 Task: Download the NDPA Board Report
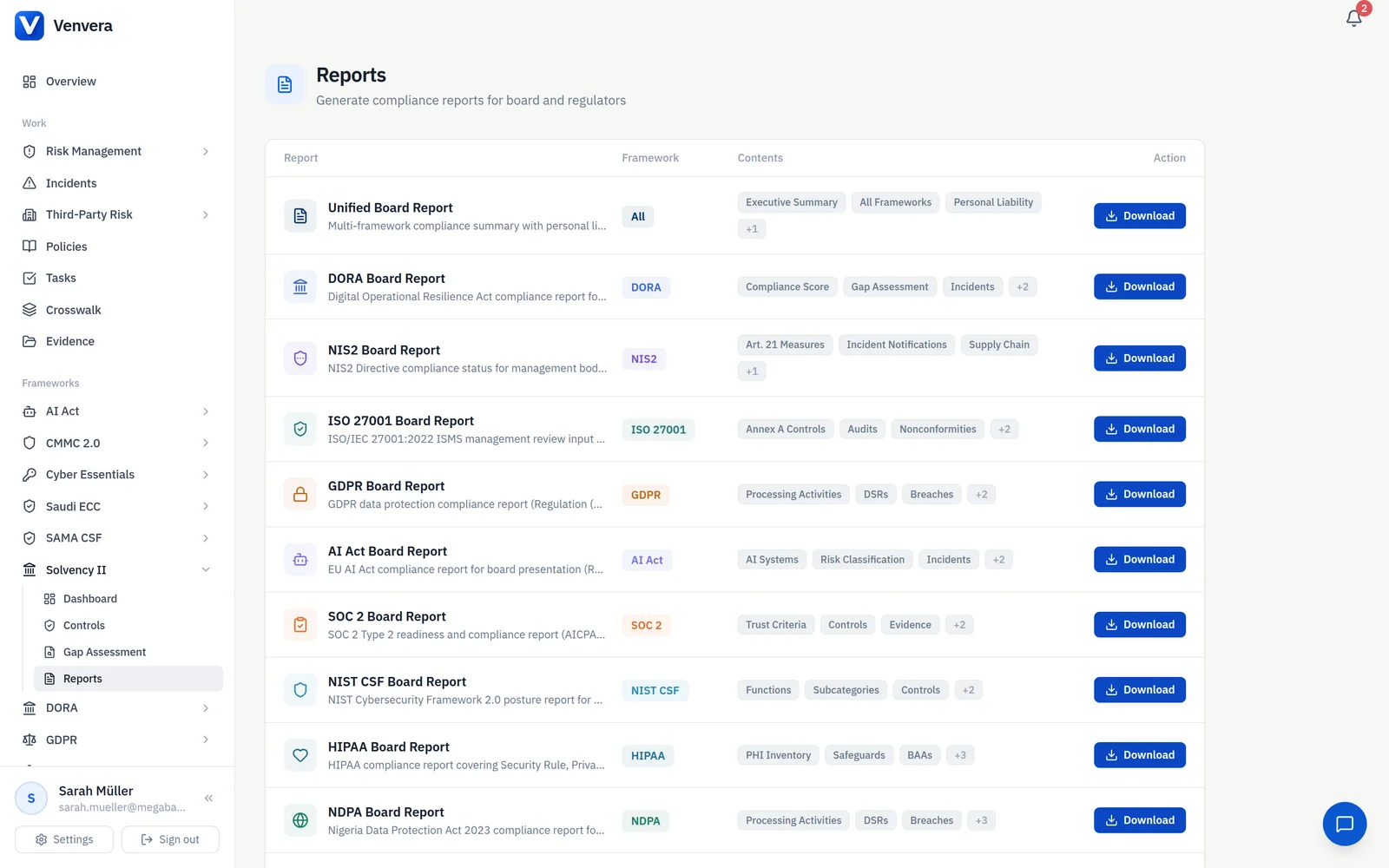(1139, 820)
